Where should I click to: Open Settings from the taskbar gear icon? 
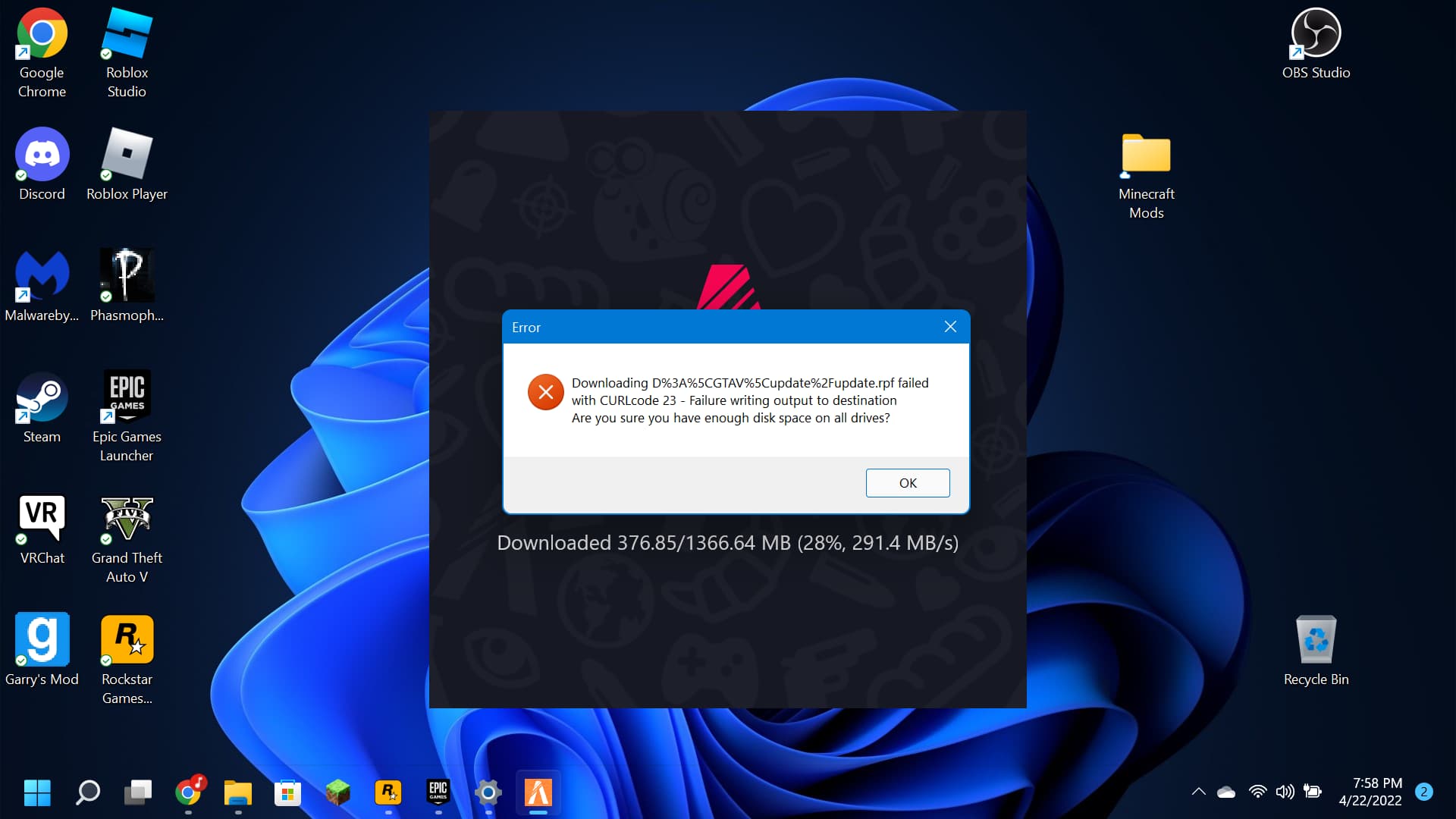488,792
